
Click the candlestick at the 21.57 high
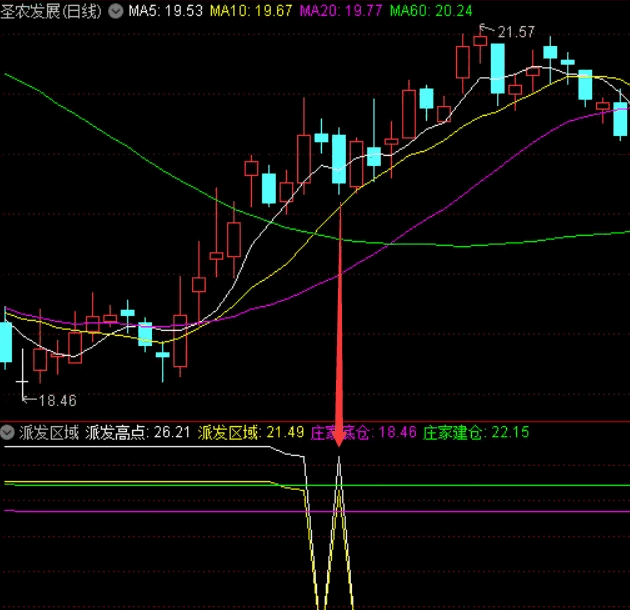[480, 41]
